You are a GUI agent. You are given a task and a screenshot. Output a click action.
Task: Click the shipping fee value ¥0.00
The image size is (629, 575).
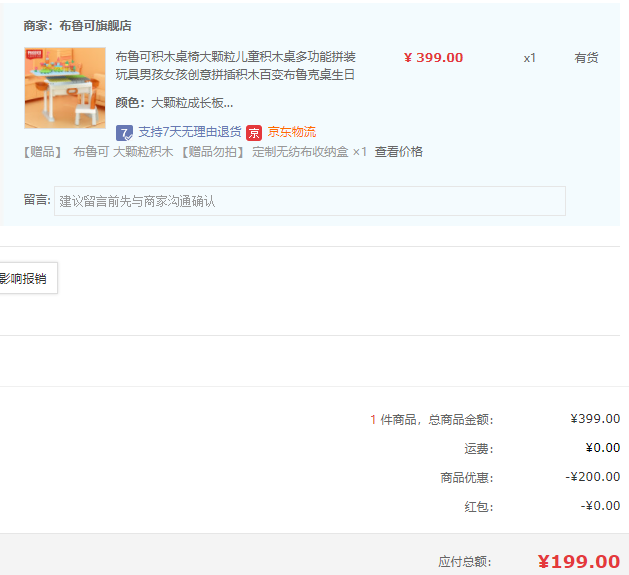coord(603,448)
